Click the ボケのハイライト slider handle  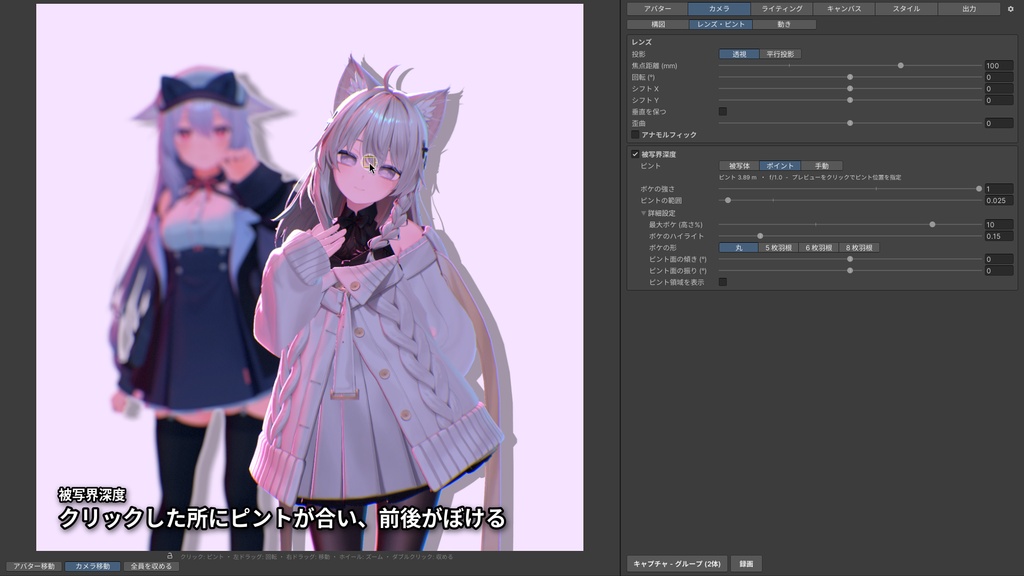(760, 236)
